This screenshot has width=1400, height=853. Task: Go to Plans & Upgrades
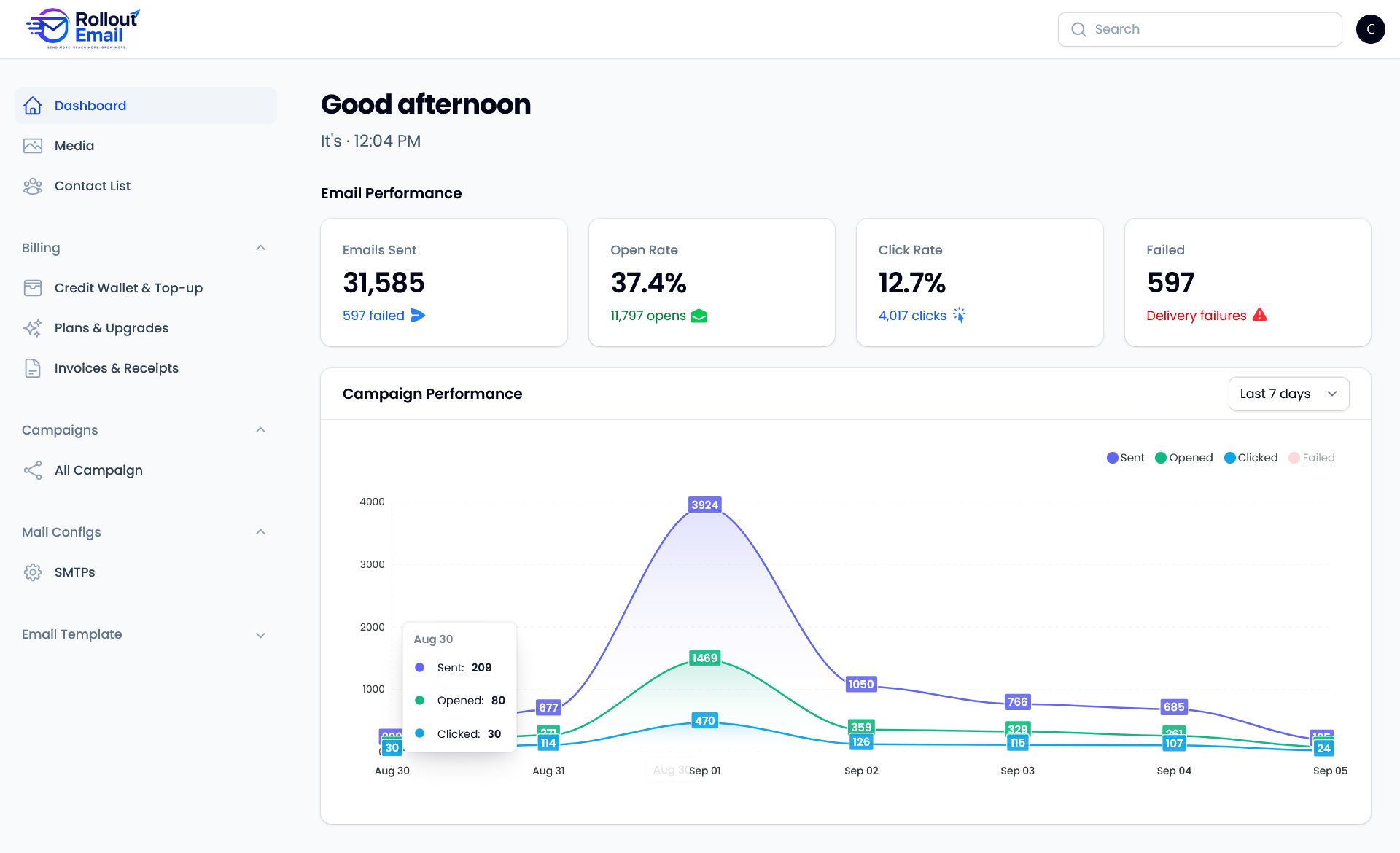tap(146, 328)
